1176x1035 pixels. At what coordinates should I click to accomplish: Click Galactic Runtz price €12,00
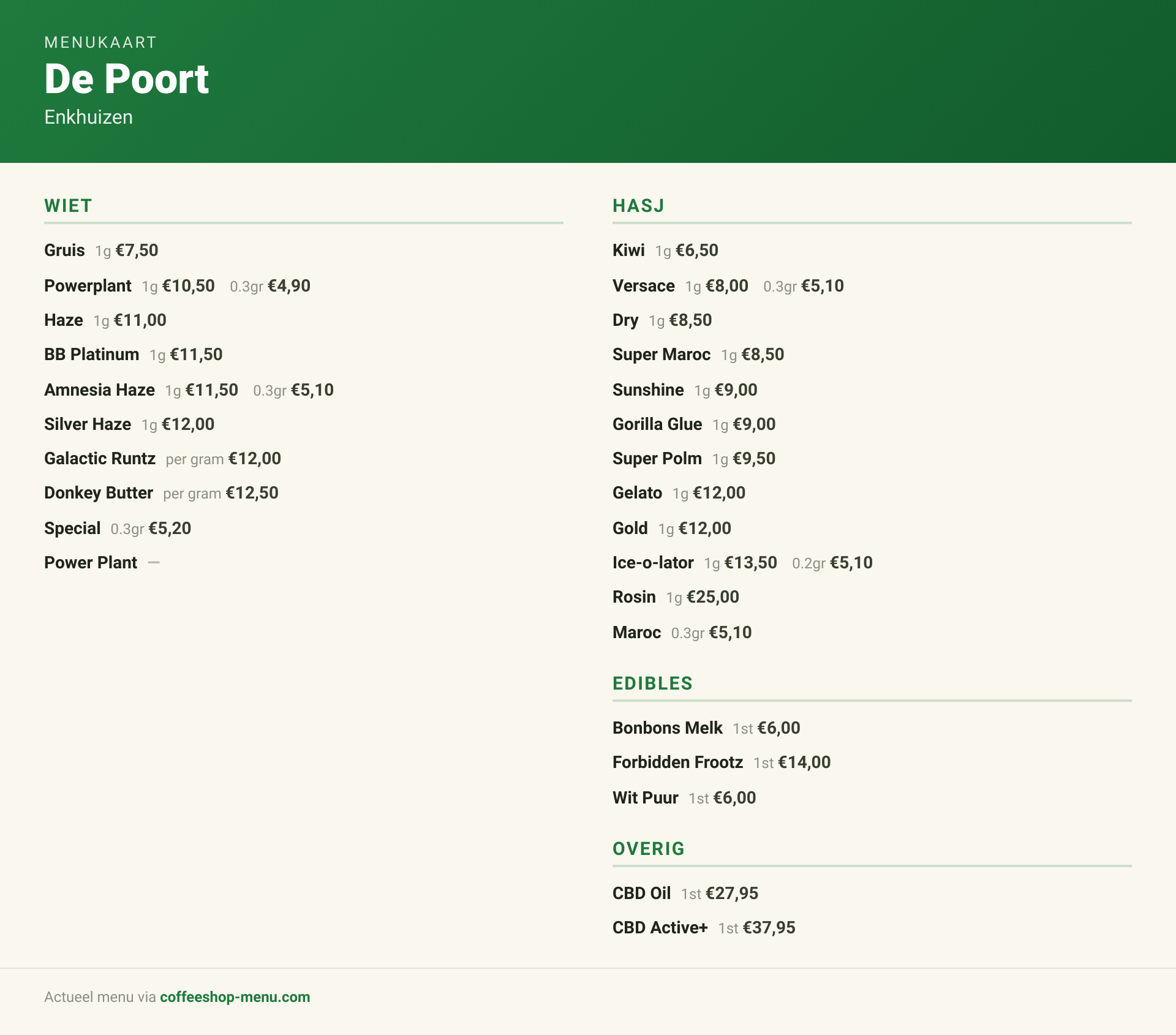point(255,459)
